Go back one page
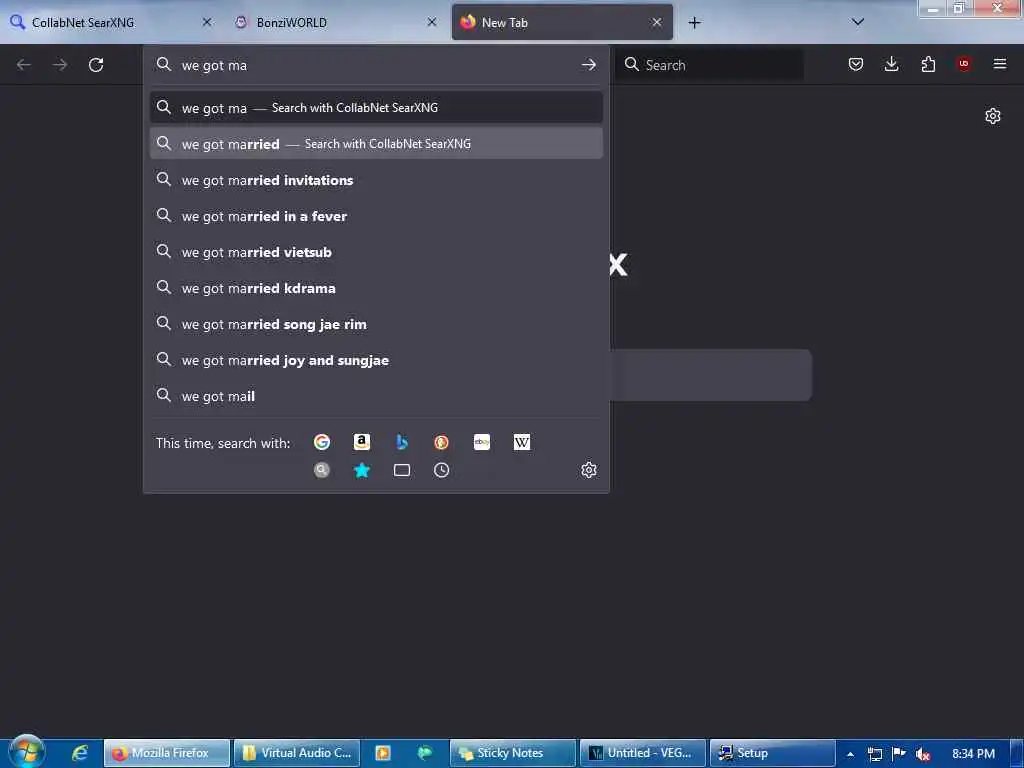Viewport: 1024px width, 768px height. [x=24, y=65]
